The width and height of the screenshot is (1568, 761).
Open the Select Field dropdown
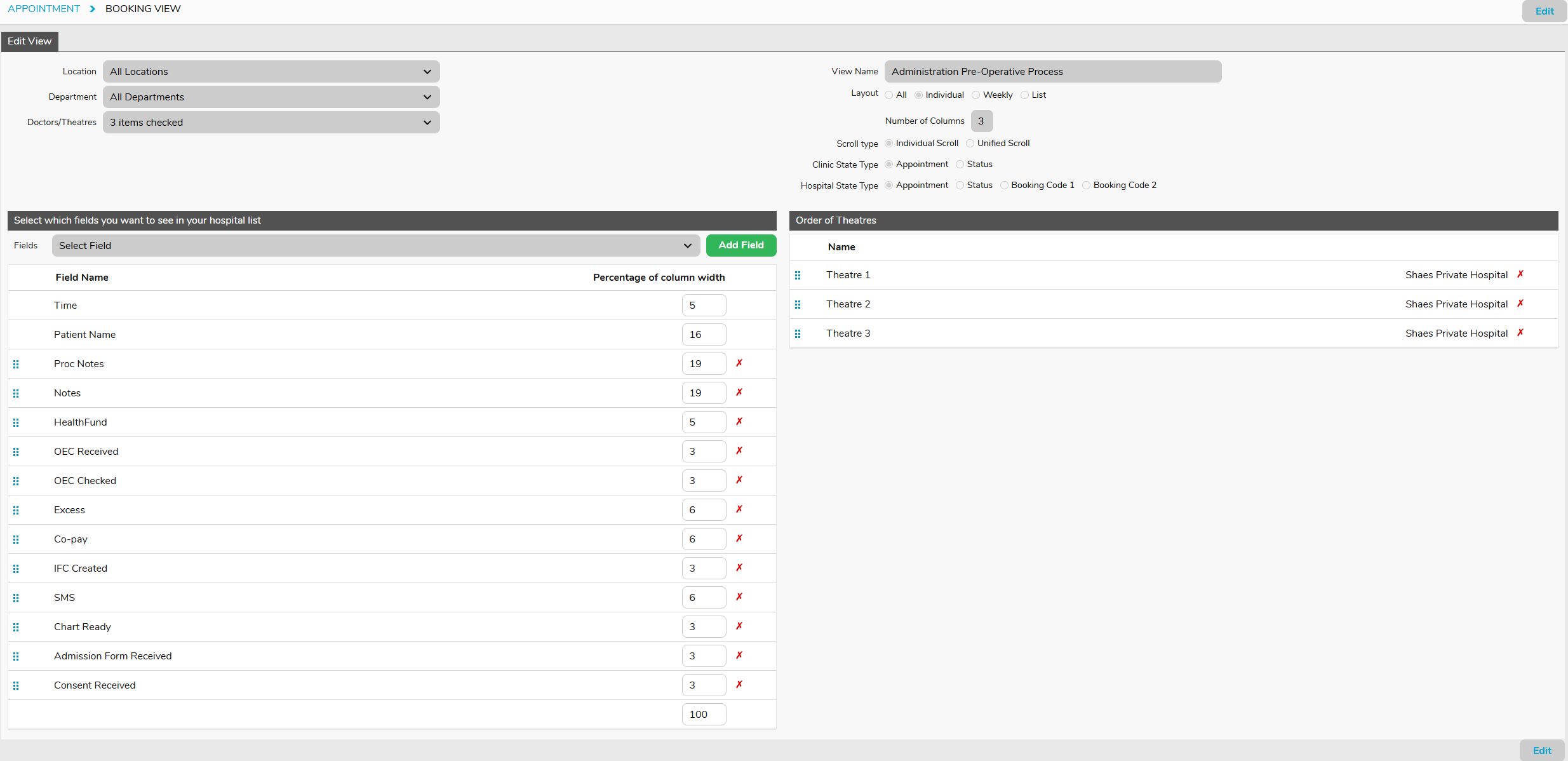[375, 246]
